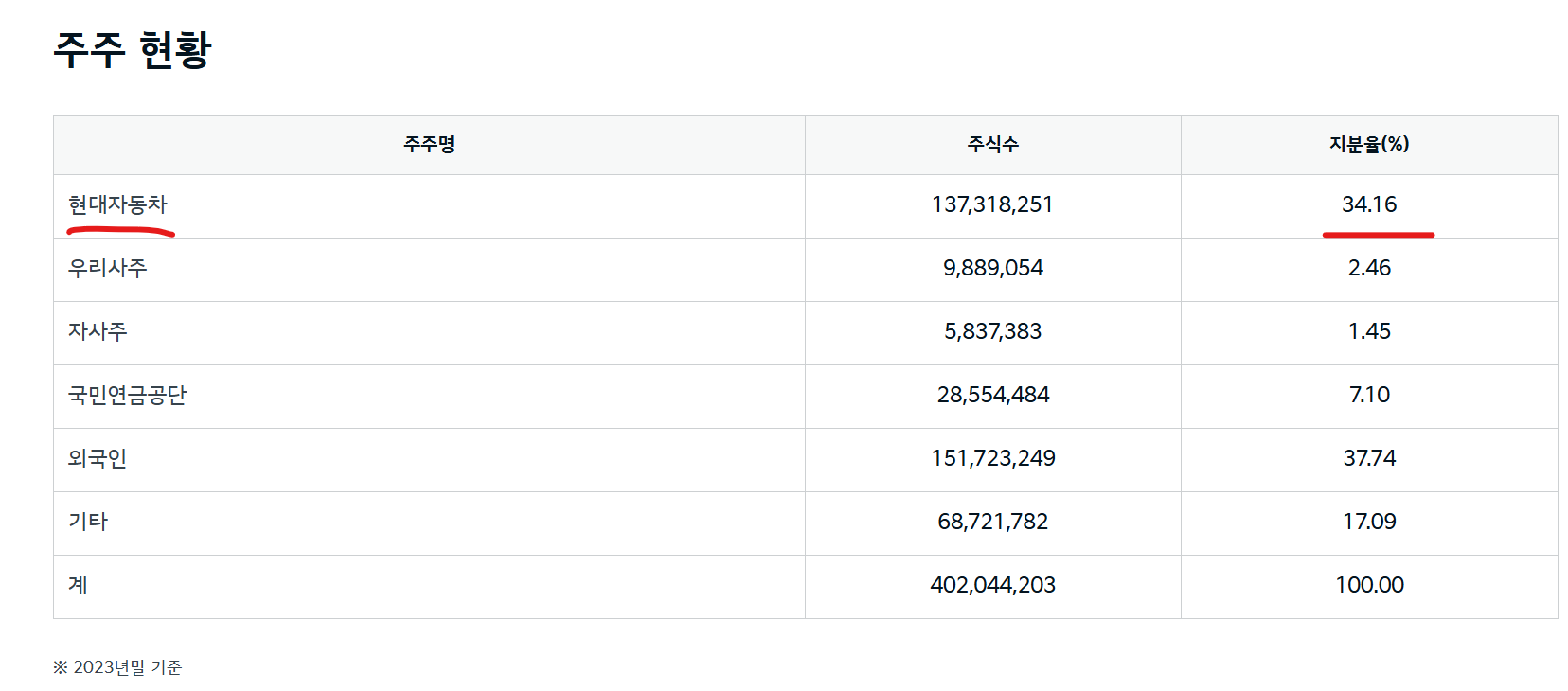Screen dimensions: 1568x691
Task: Click the 주주 현황 page heading
Action: click(x=133, y=49)
